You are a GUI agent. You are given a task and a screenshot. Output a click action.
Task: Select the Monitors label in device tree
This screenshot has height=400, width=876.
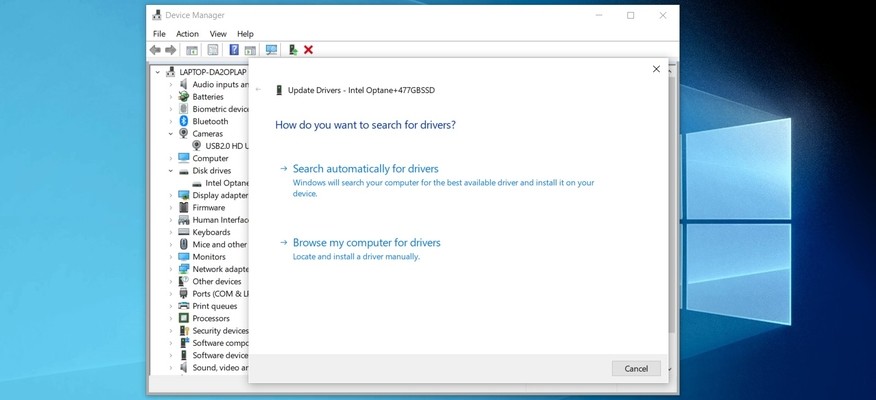point(209,256)
